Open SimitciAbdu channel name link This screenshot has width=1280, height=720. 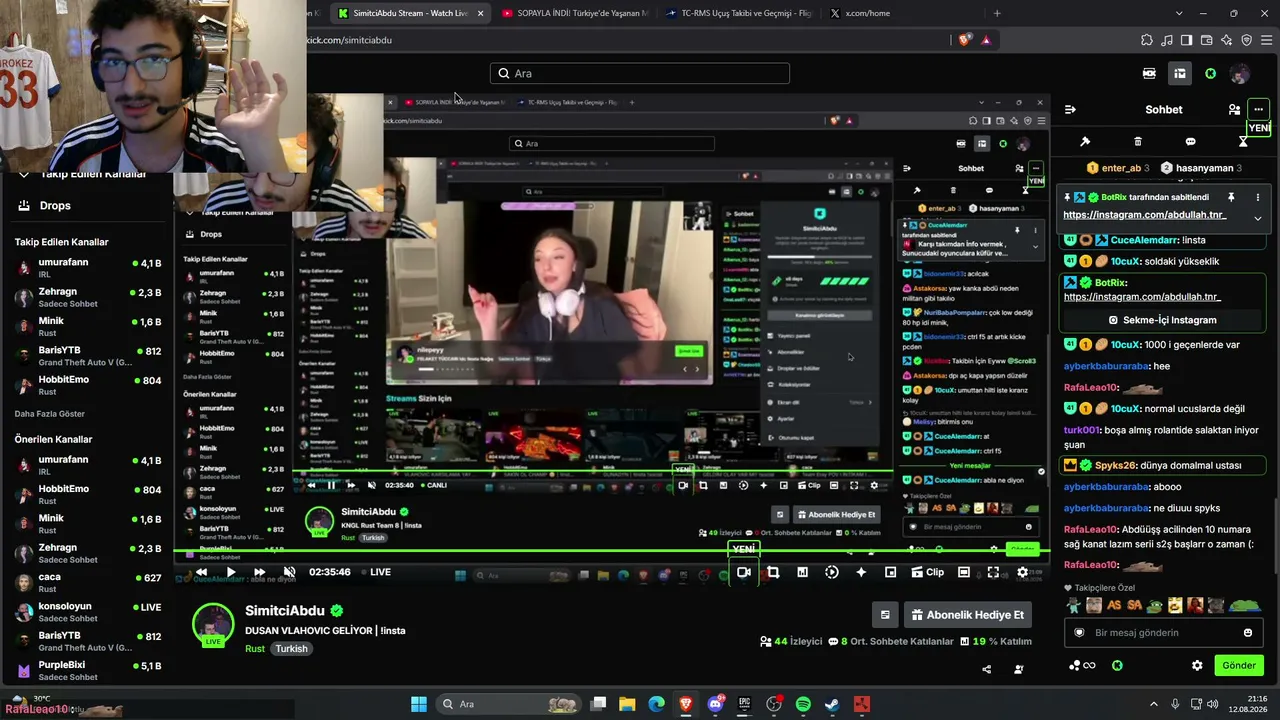coord(286,611)
